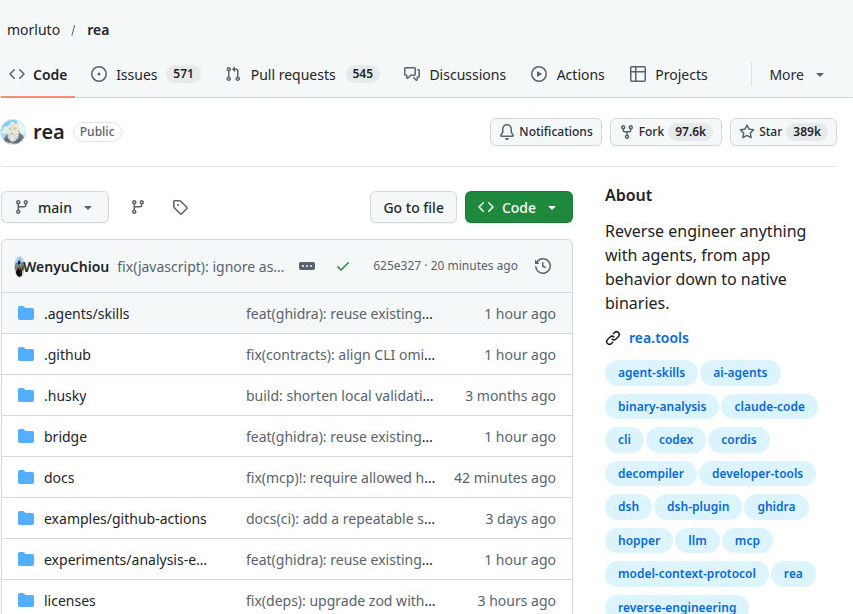853x614 pixels.
Task: Open the Pull requests tab
Action: point(302,75)
